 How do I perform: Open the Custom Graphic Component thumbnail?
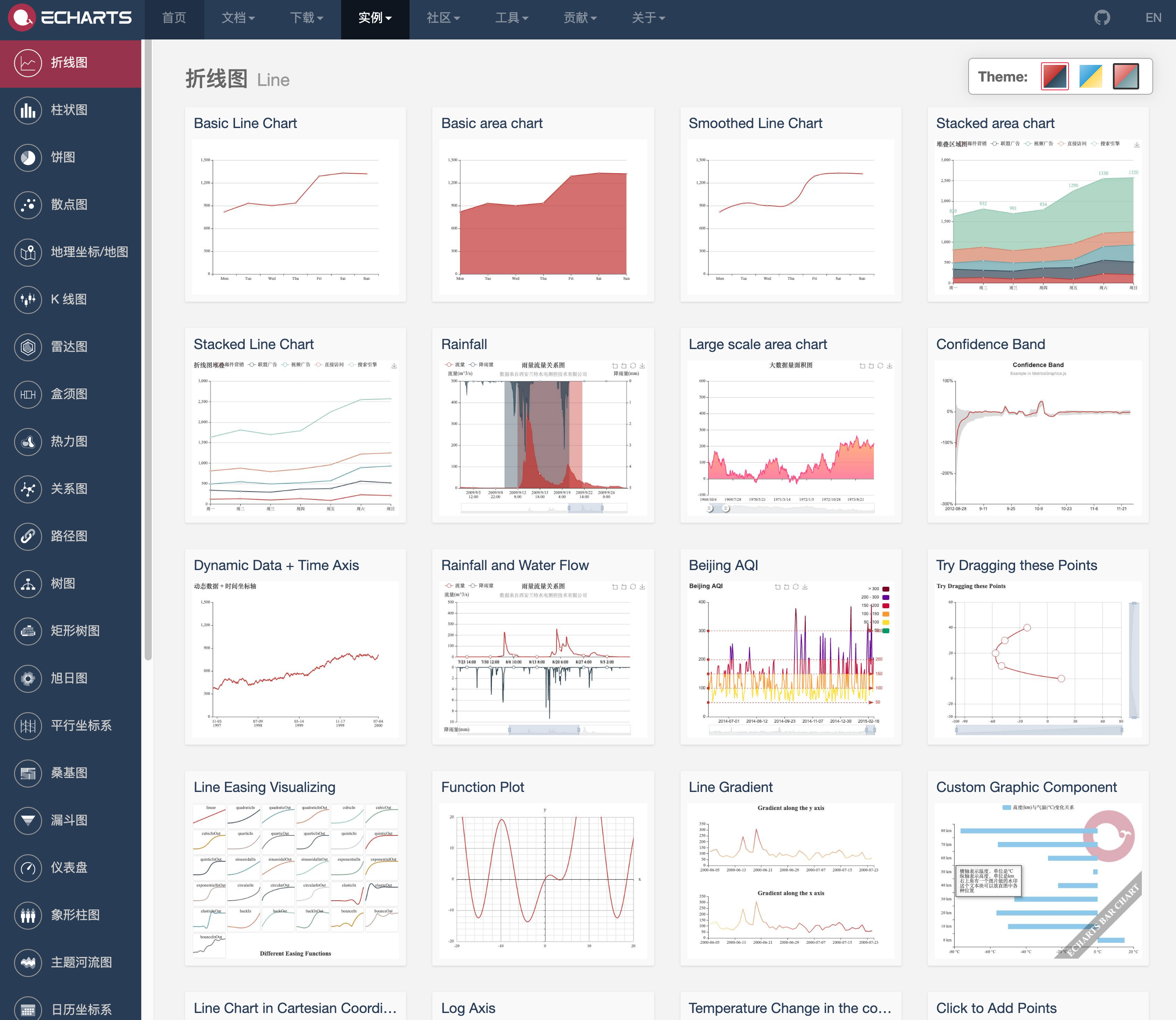(1038, 880)
